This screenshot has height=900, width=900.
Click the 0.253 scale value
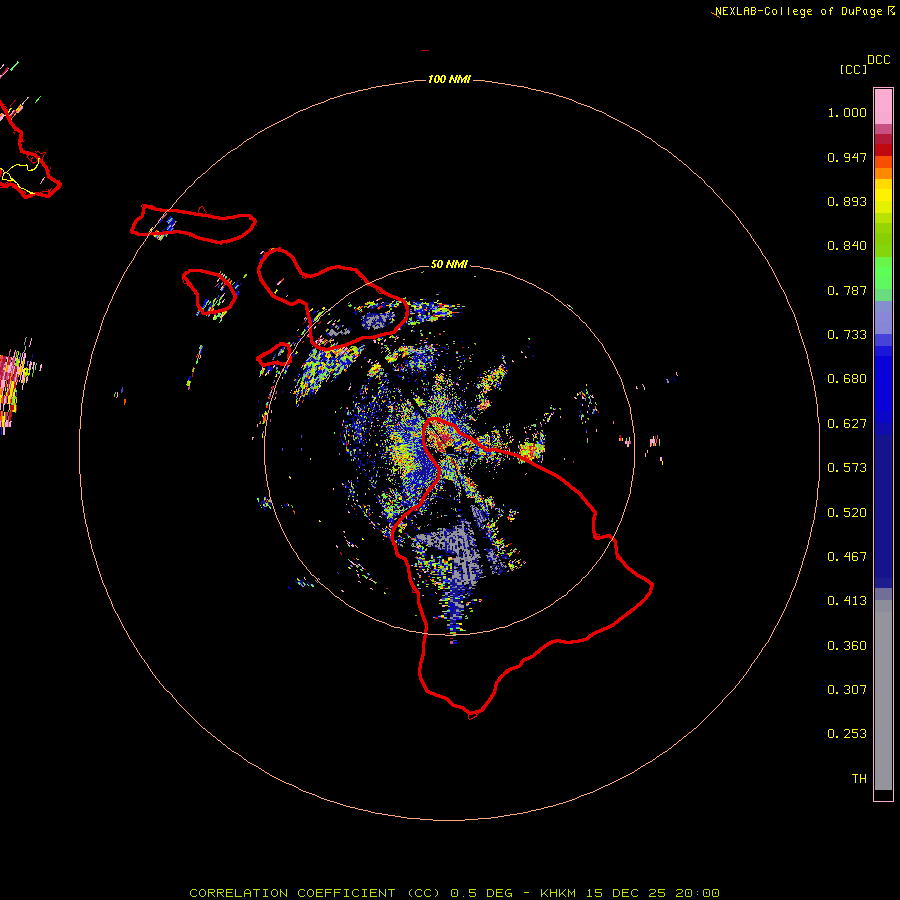click(x=847, y=734)
